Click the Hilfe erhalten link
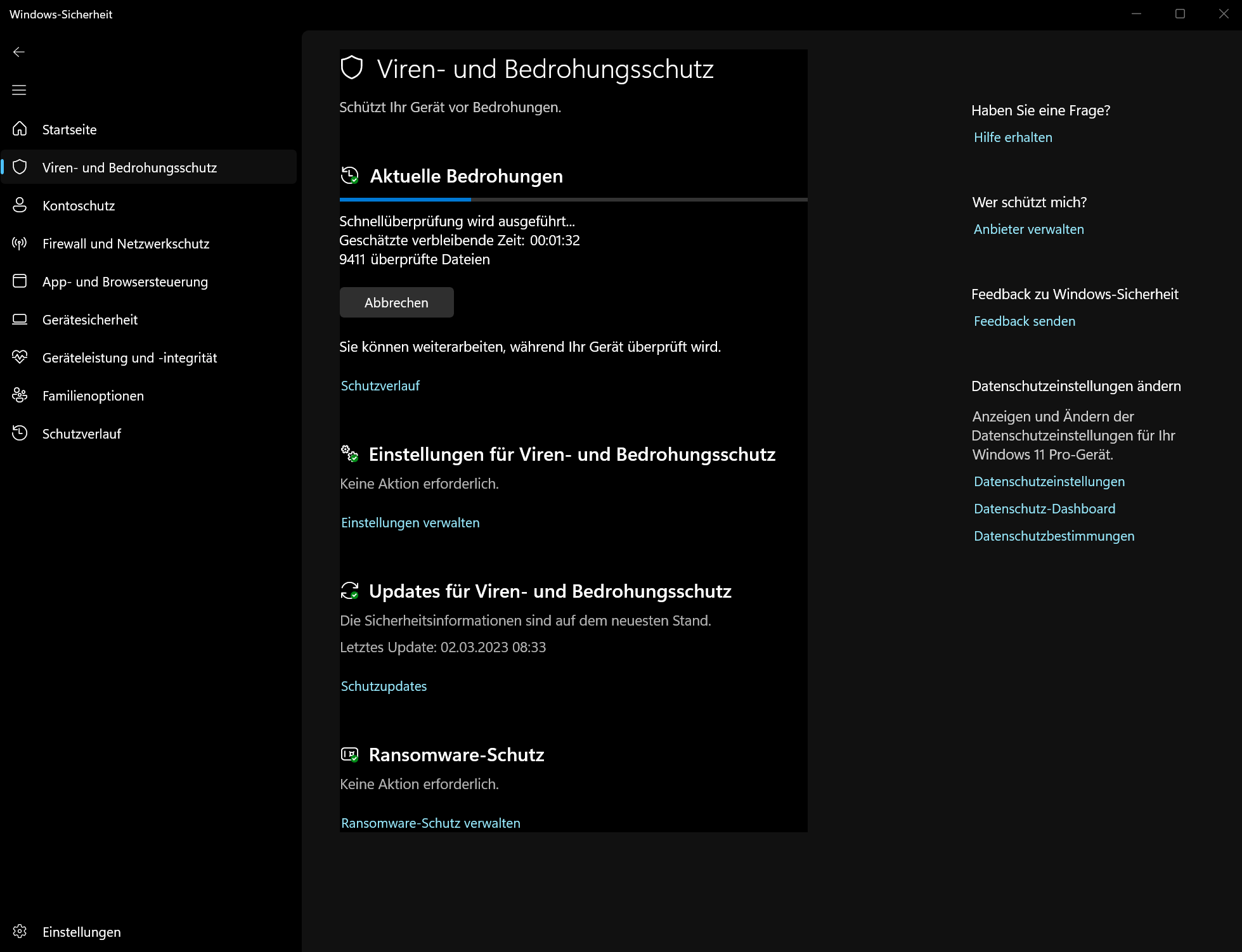The image size is (1242, 952). [x=1012, y=137]
